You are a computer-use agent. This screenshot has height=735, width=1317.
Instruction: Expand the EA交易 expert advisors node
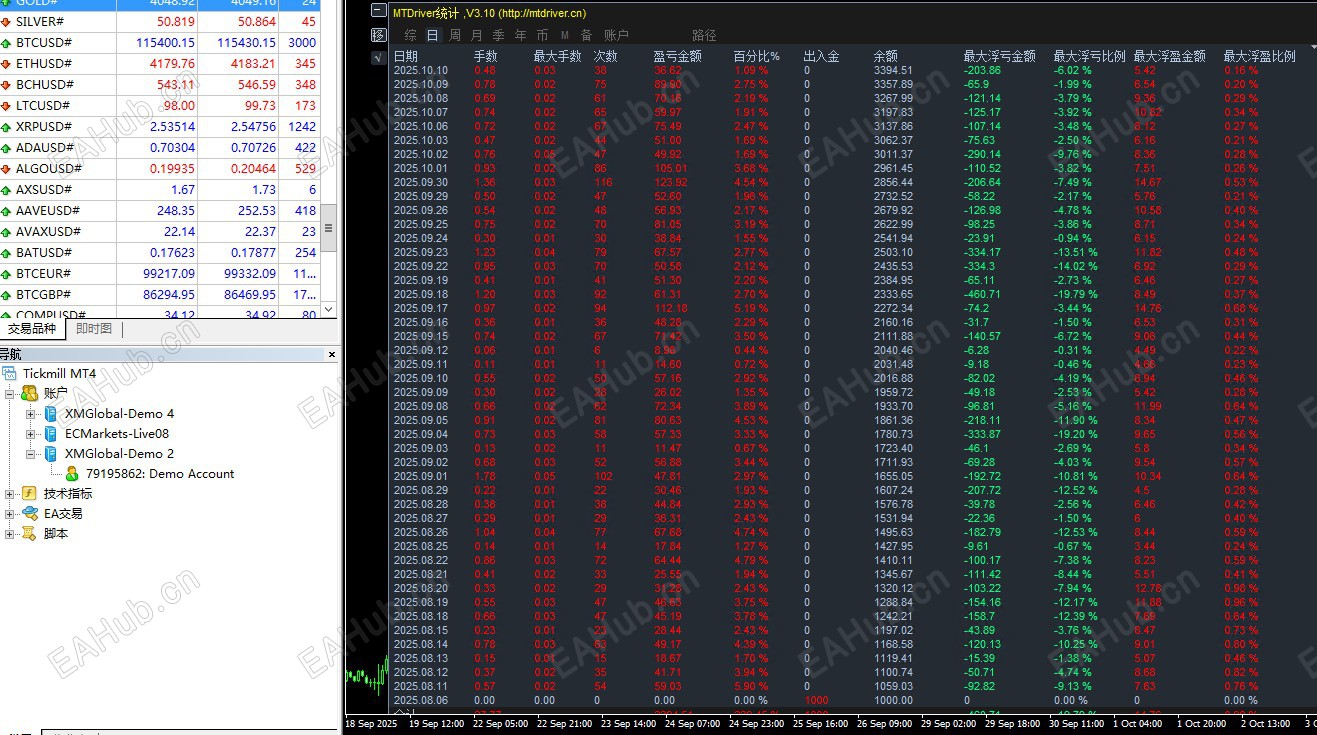(11, 514)
